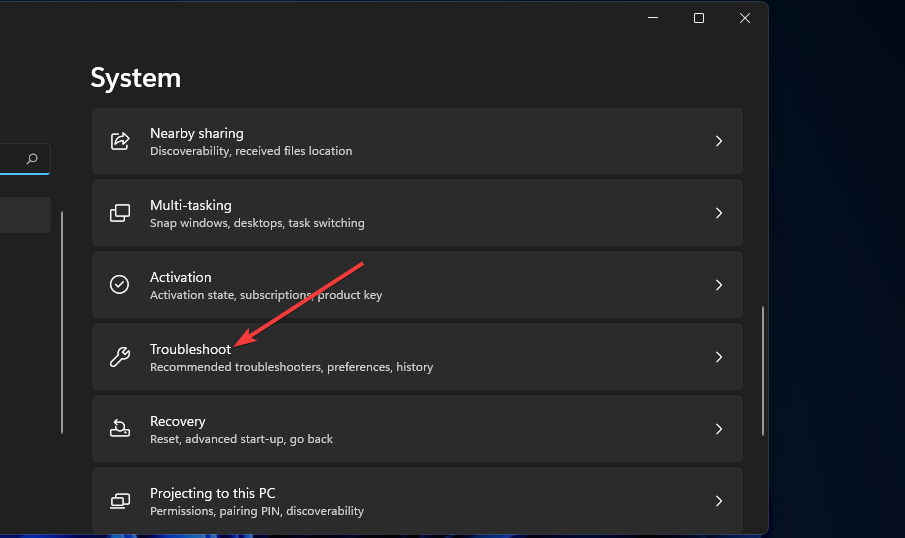Expand Multi-tasking using its right chevron

coord(718,213)
